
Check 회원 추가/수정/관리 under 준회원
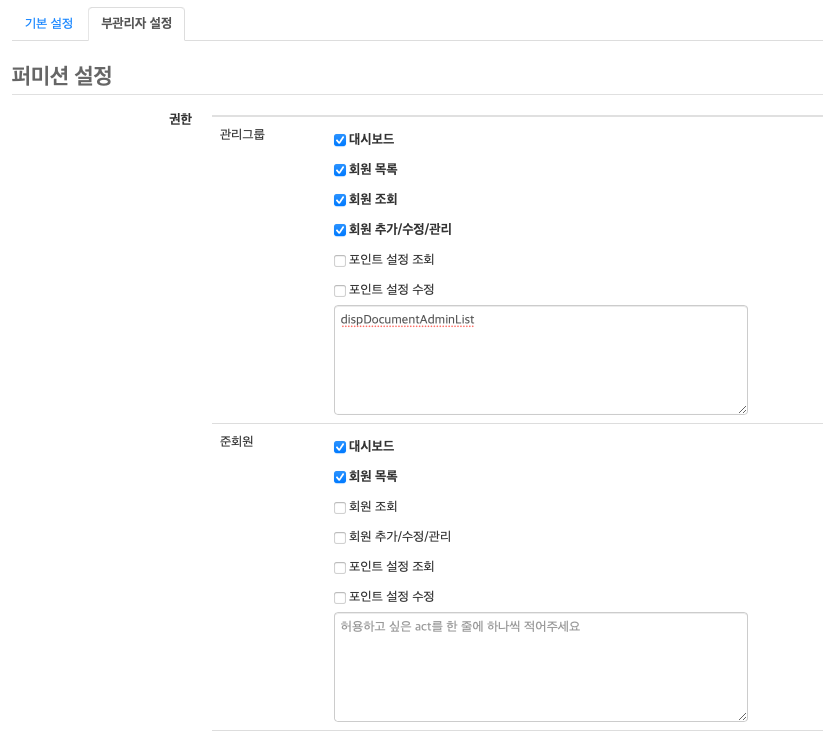pos(340,537)
